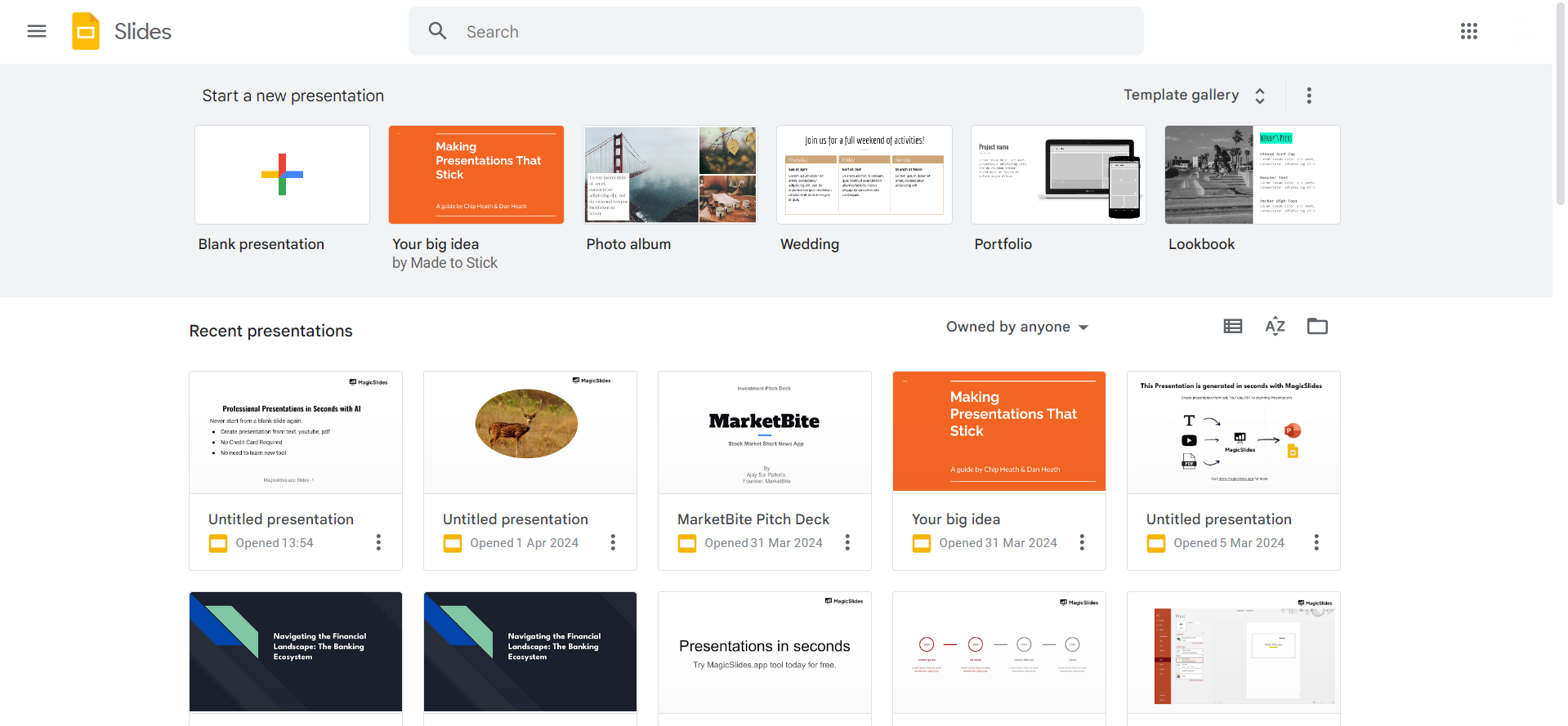Open more options for presentation opened 5 Mar 2024
The width and height of the screenshot is (1568, 726).
1316,542
